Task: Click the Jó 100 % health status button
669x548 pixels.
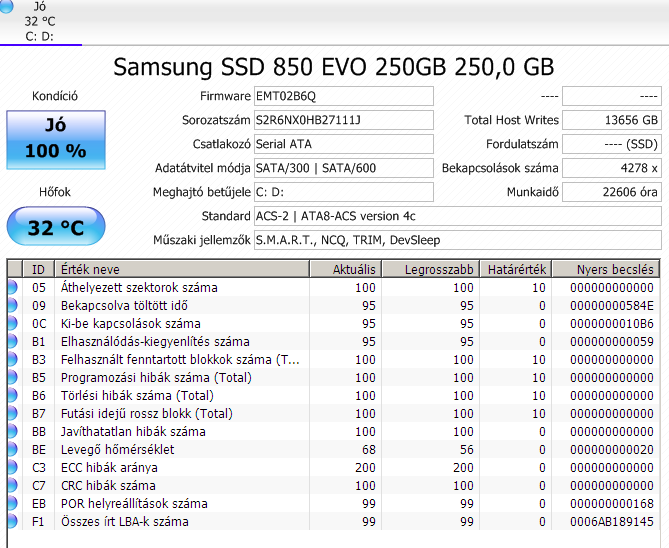Action: click(x=56, y=140)
